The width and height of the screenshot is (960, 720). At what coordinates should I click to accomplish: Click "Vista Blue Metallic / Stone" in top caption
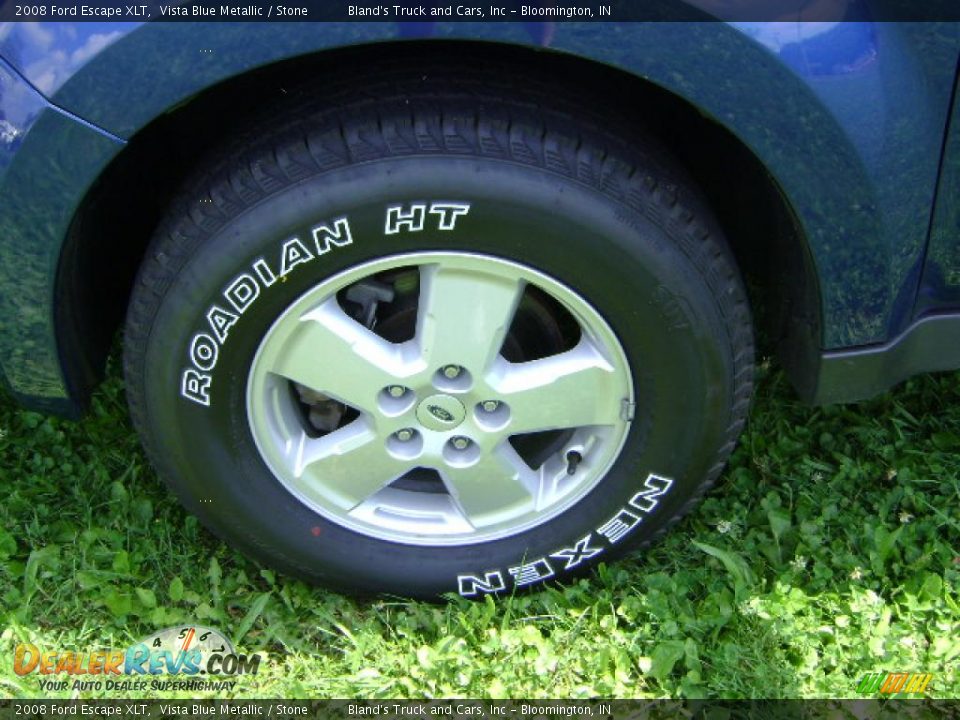click(x=233, y=10)
